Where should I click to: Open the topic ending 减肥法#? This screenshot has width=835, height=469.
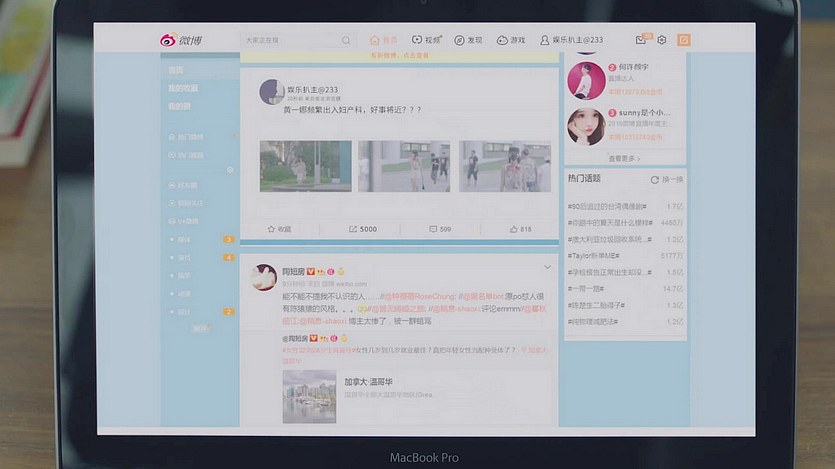pyautogui.click(x=593, y=322)
